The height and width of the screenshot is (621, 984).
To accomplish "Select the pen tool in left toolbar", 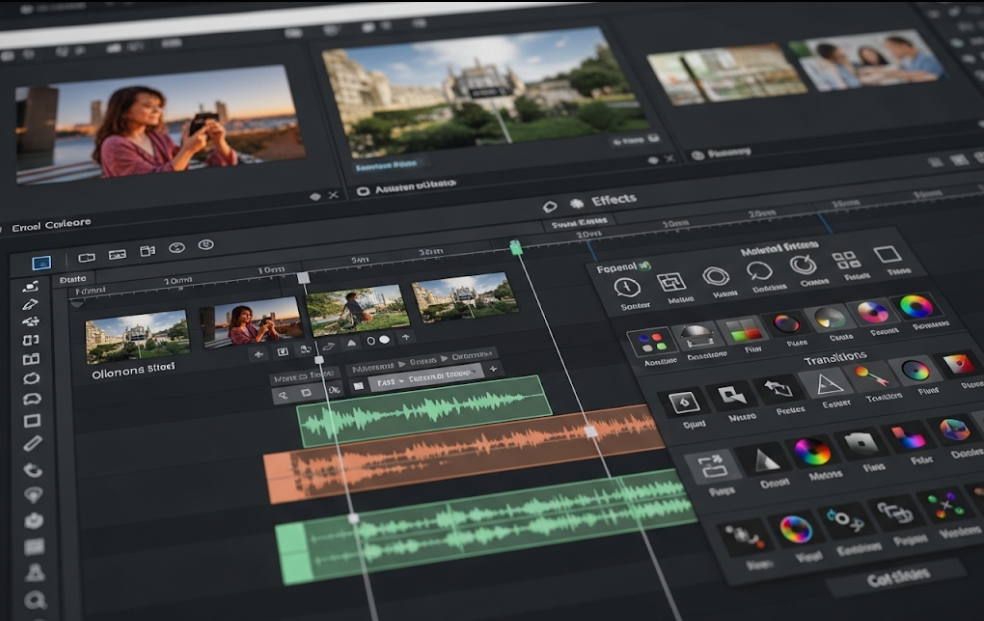I will tap(31, 305).
